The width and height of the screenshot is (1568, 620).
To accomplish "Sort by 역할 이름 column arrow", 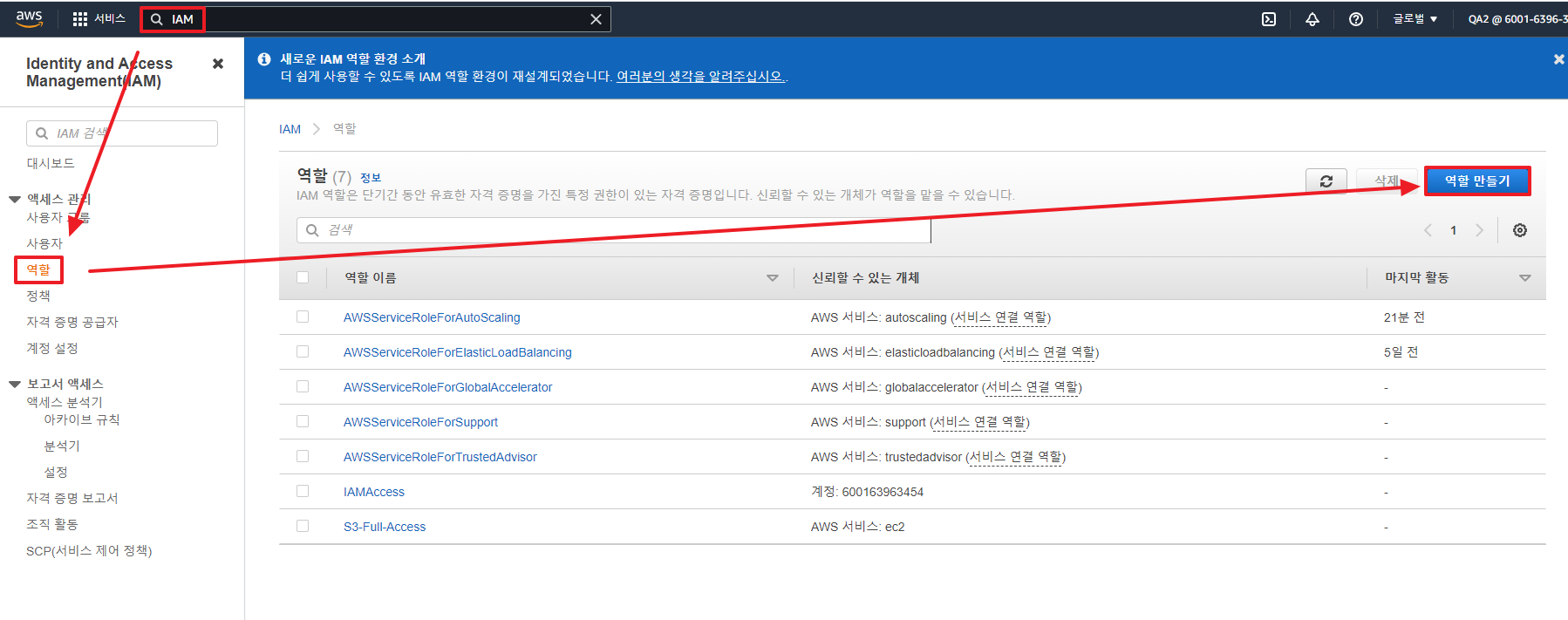I will point(772,278).
